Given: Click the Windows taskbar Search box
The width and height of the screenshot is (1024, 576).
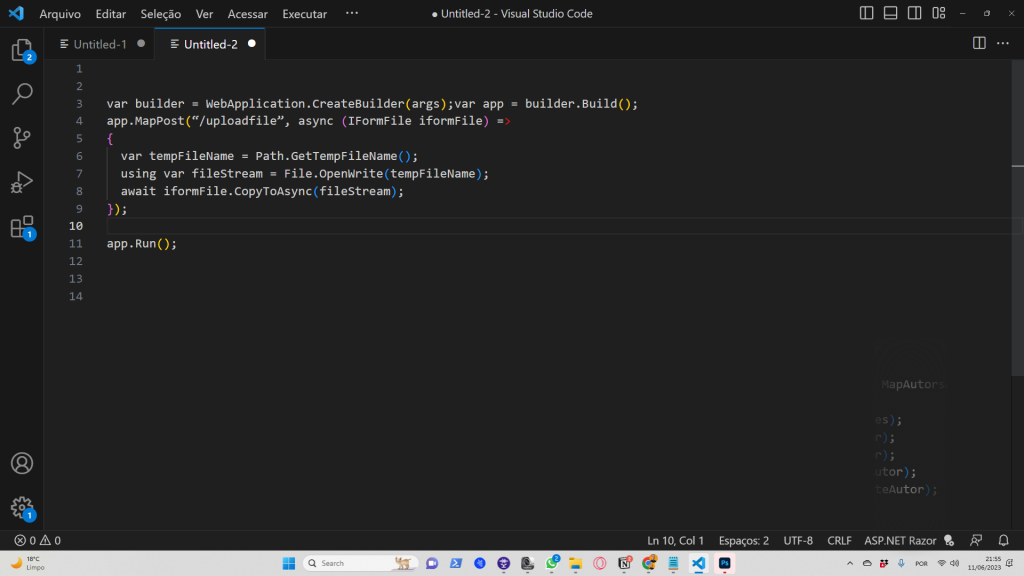Looking at the screenshot, I should [x=360, y=563].
